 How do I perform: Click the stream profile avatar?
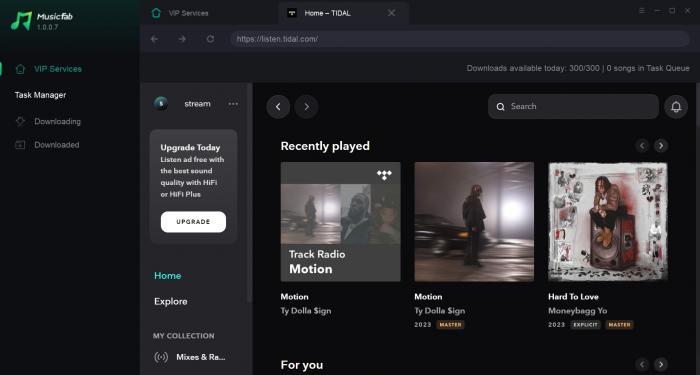[161, 104]
